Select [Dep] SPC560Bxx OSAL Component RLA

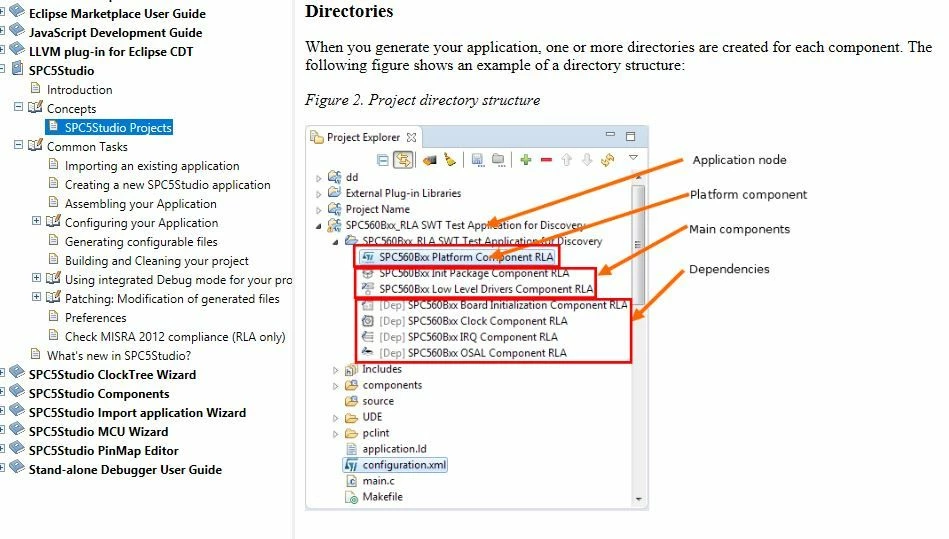473,353
